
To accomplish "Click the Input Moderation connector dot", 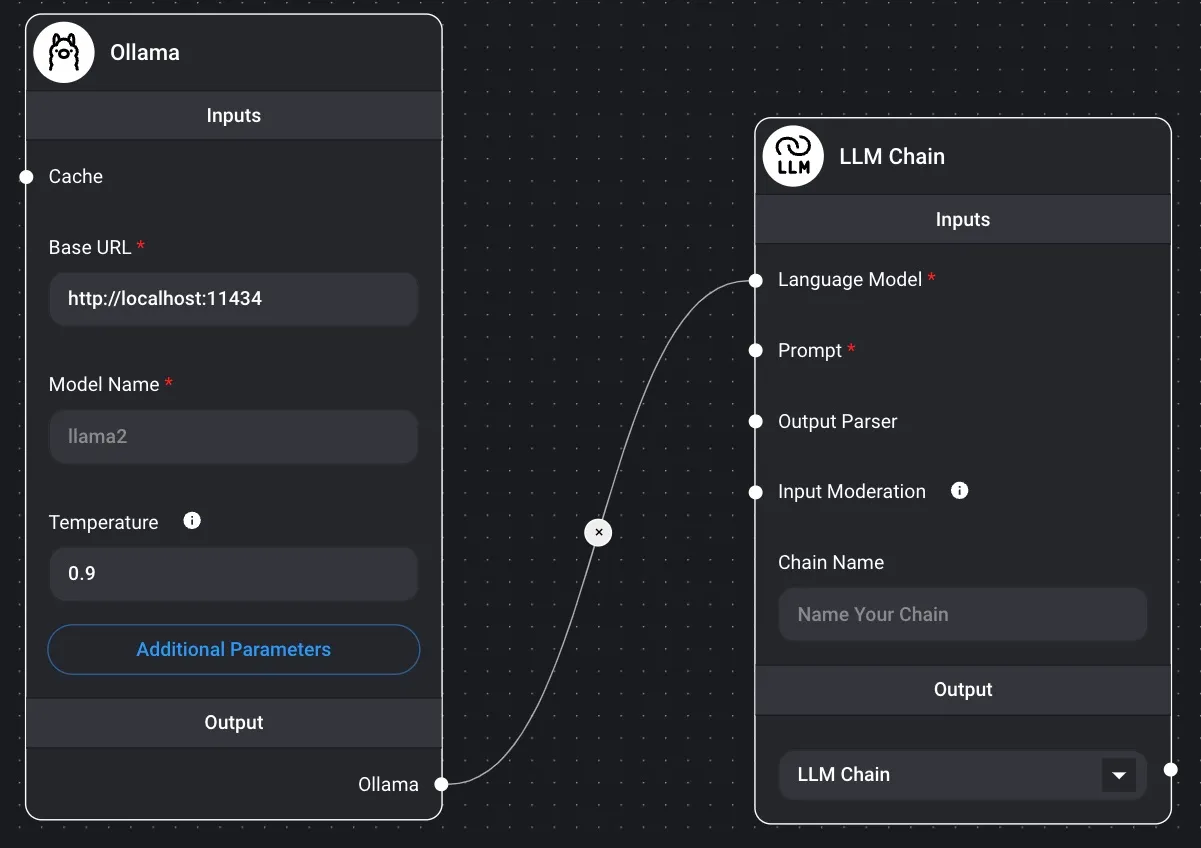I will pos(756,492).
